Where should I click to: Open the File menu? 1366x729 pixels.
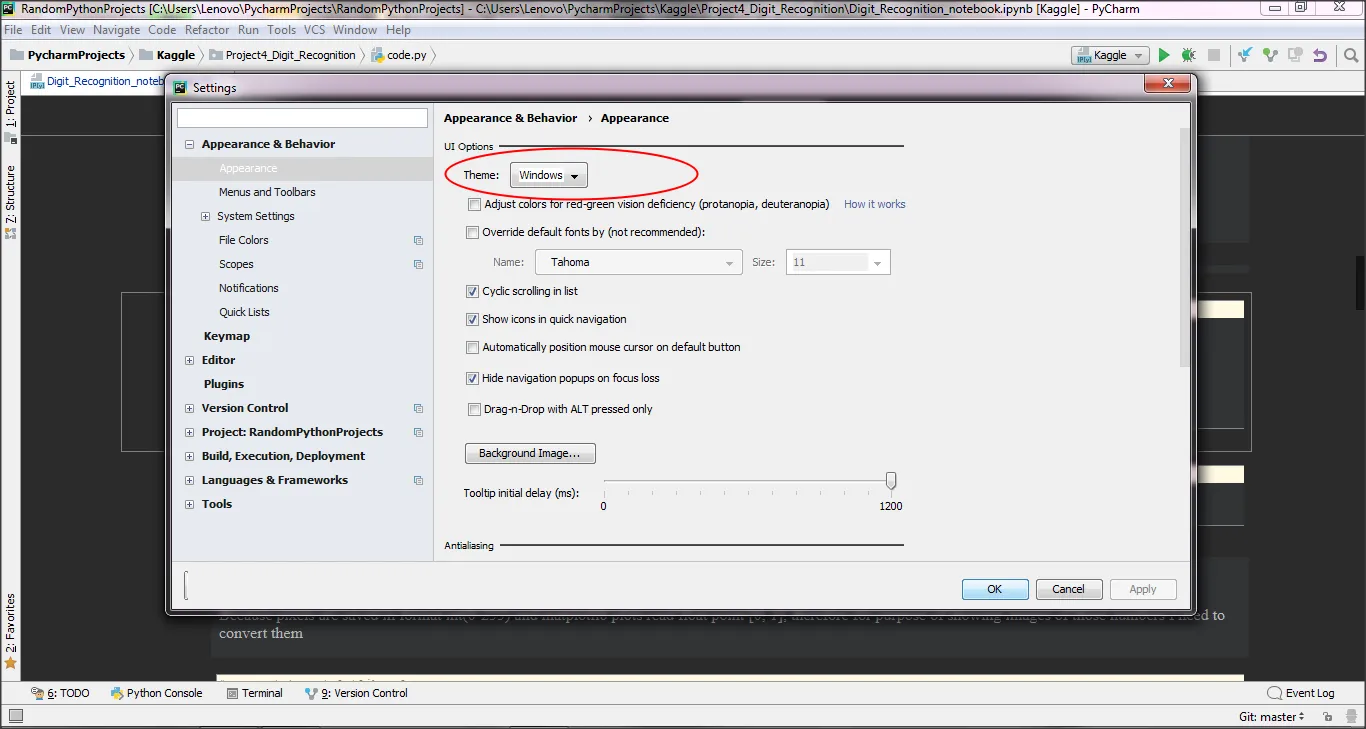[x=13, y=30]
